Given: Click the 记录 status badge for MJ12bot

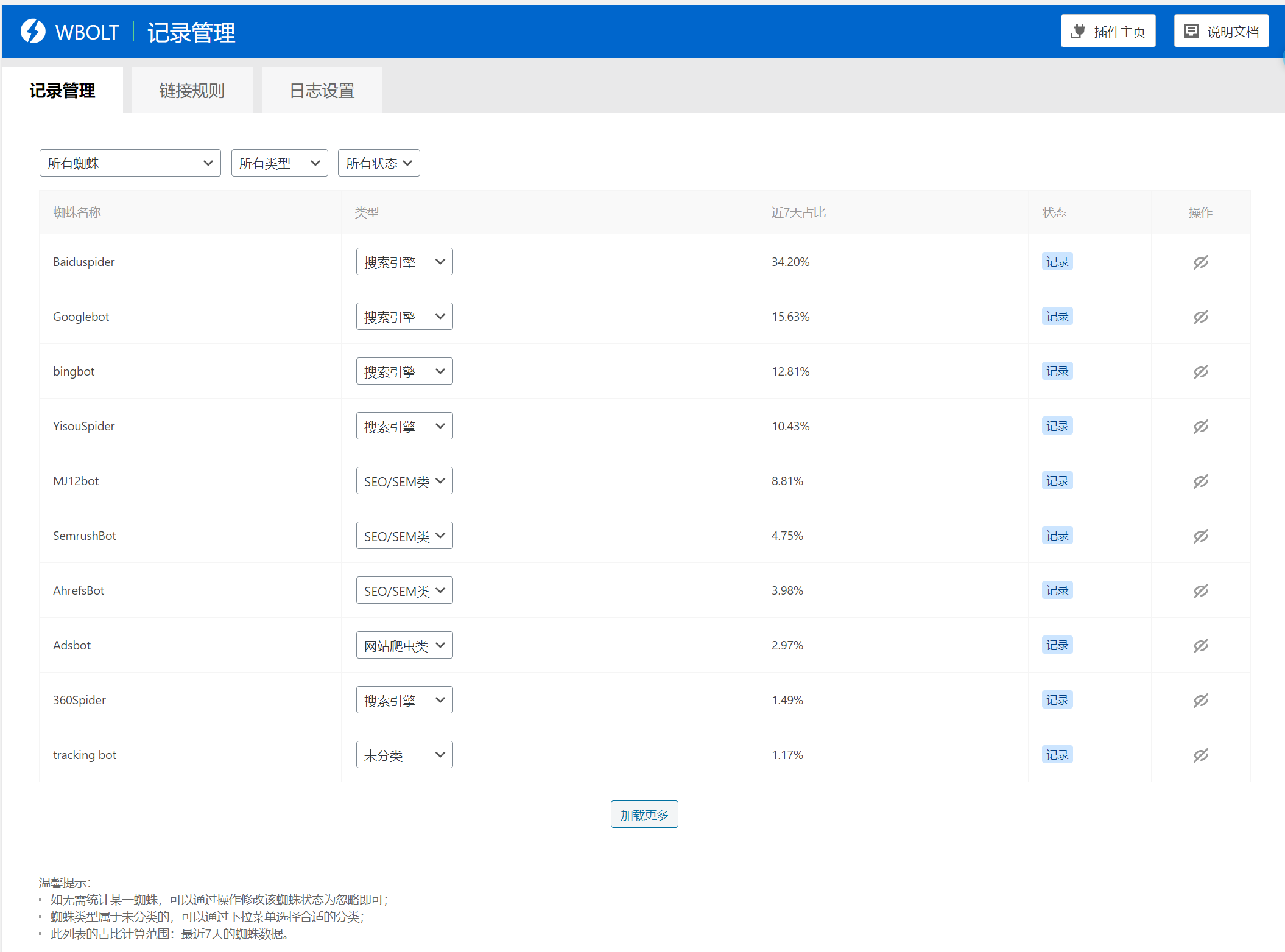Looking at the screenshot, I should 1057,481.
